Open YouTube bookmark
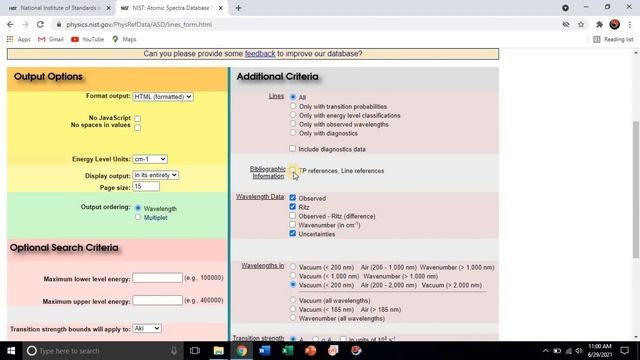640x360 pixels. 87,39
